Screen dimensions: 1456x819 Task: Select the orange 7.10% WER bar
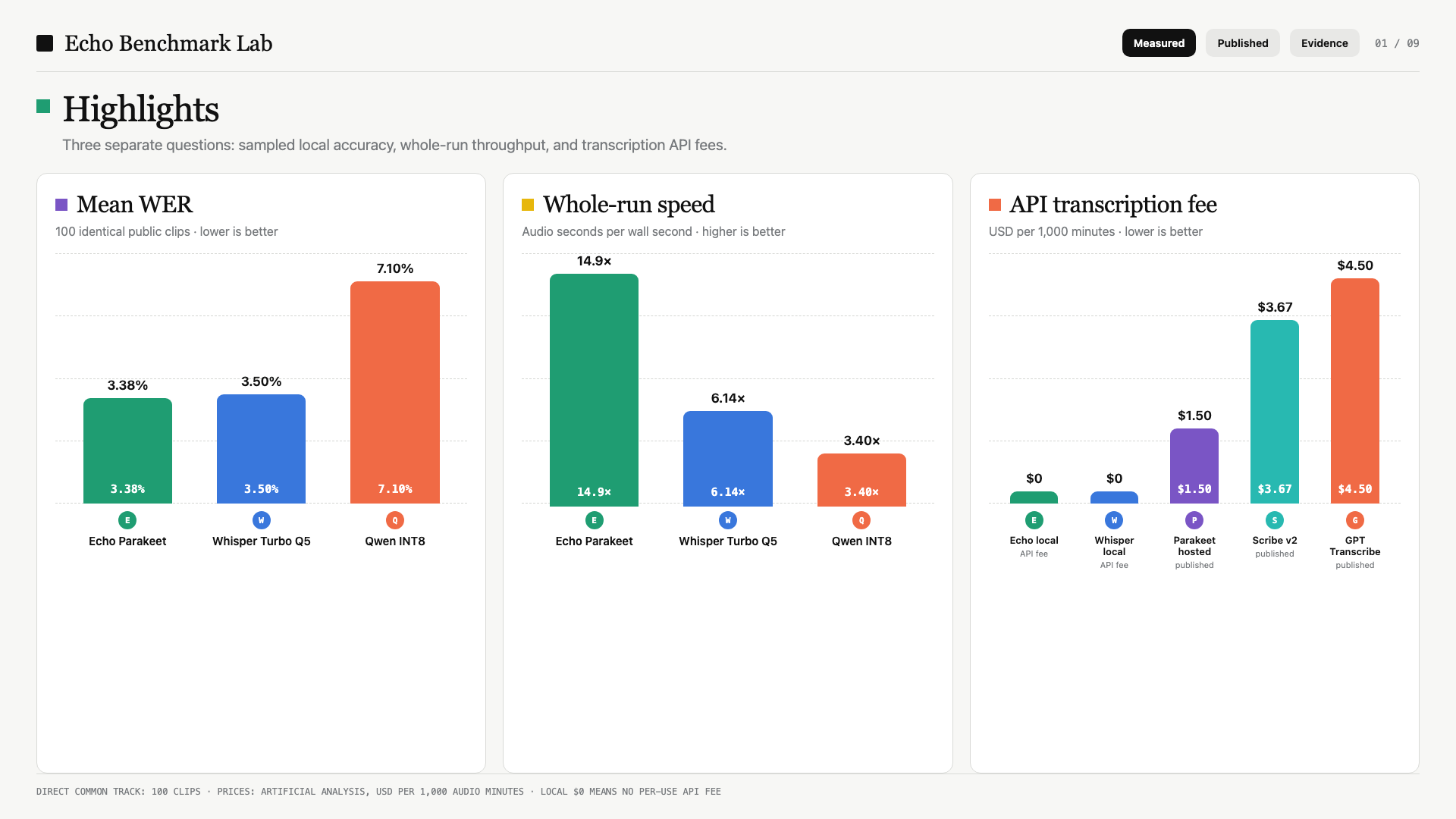pyautogui.click(x=395, y=392)
